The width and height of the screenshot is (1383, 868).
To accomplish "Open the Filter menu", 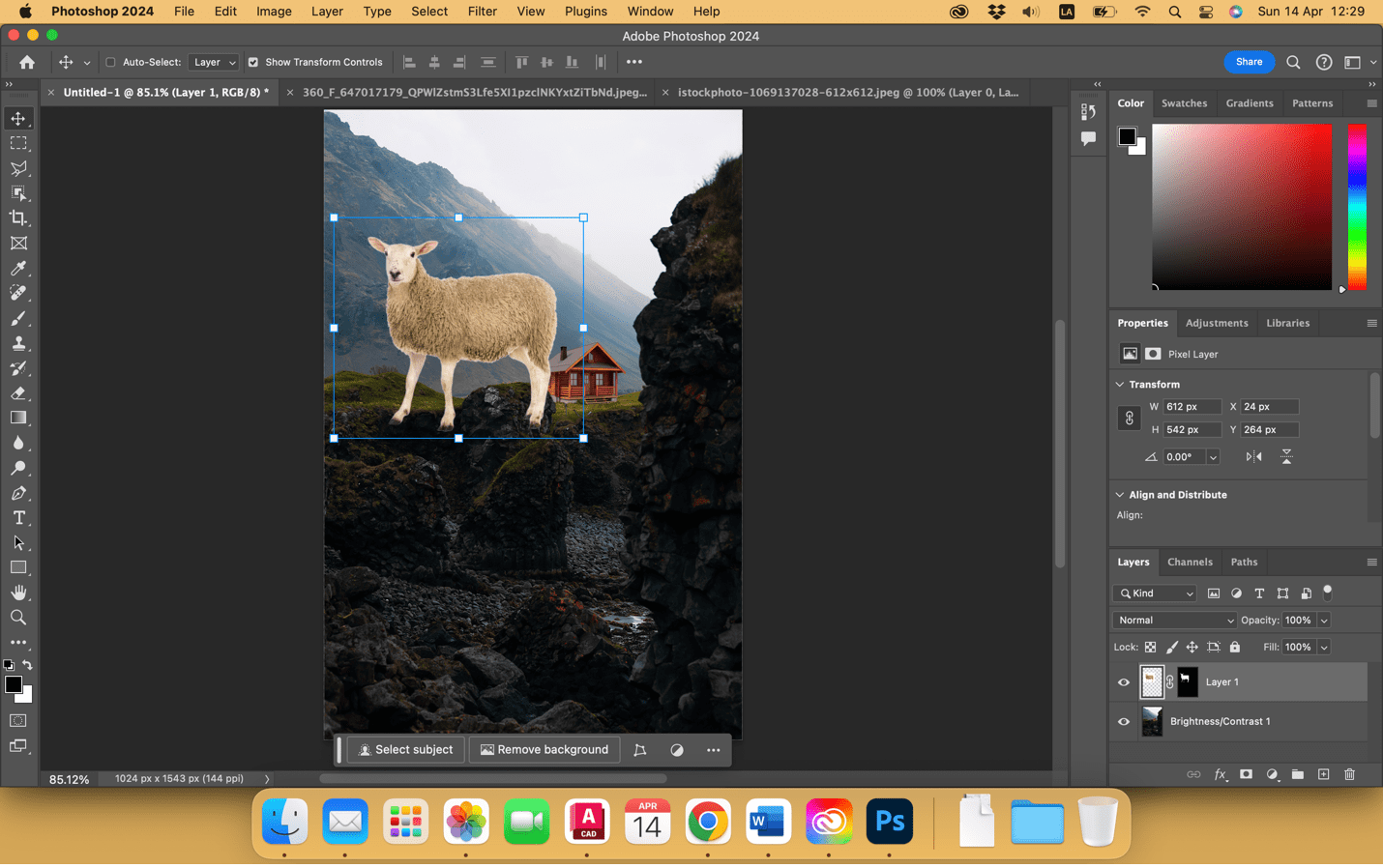I will [x=482, y=12].
